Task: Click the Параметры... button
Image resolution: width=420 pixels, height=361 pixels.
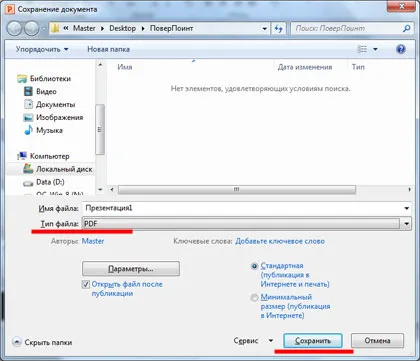Action: [x=131, y=269]
